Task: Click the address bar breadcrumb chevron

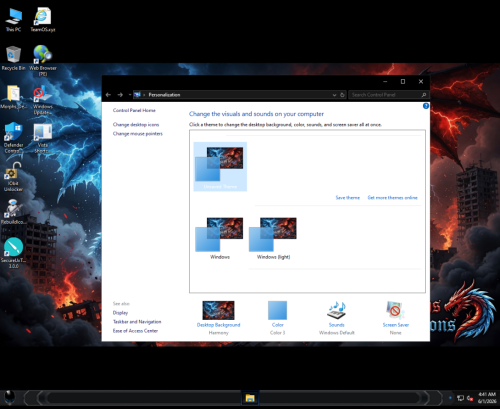Action: 144,95
